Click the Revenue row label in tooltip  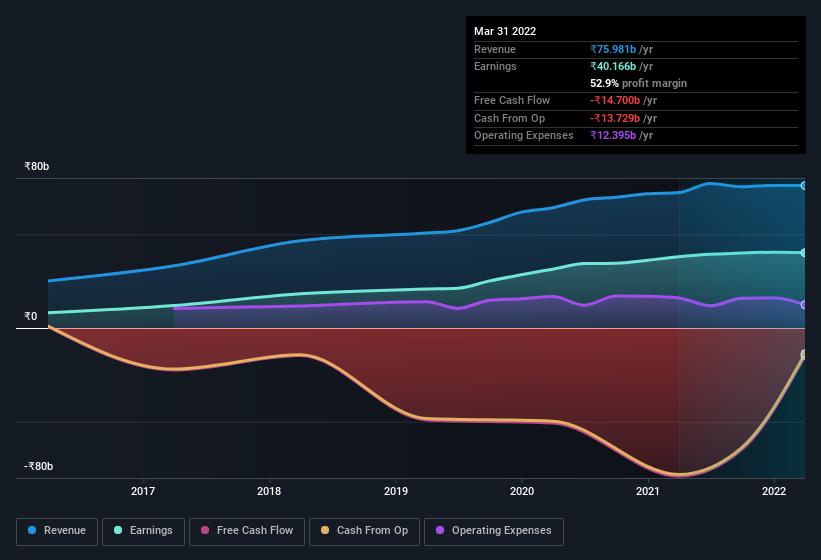point(495,49)
